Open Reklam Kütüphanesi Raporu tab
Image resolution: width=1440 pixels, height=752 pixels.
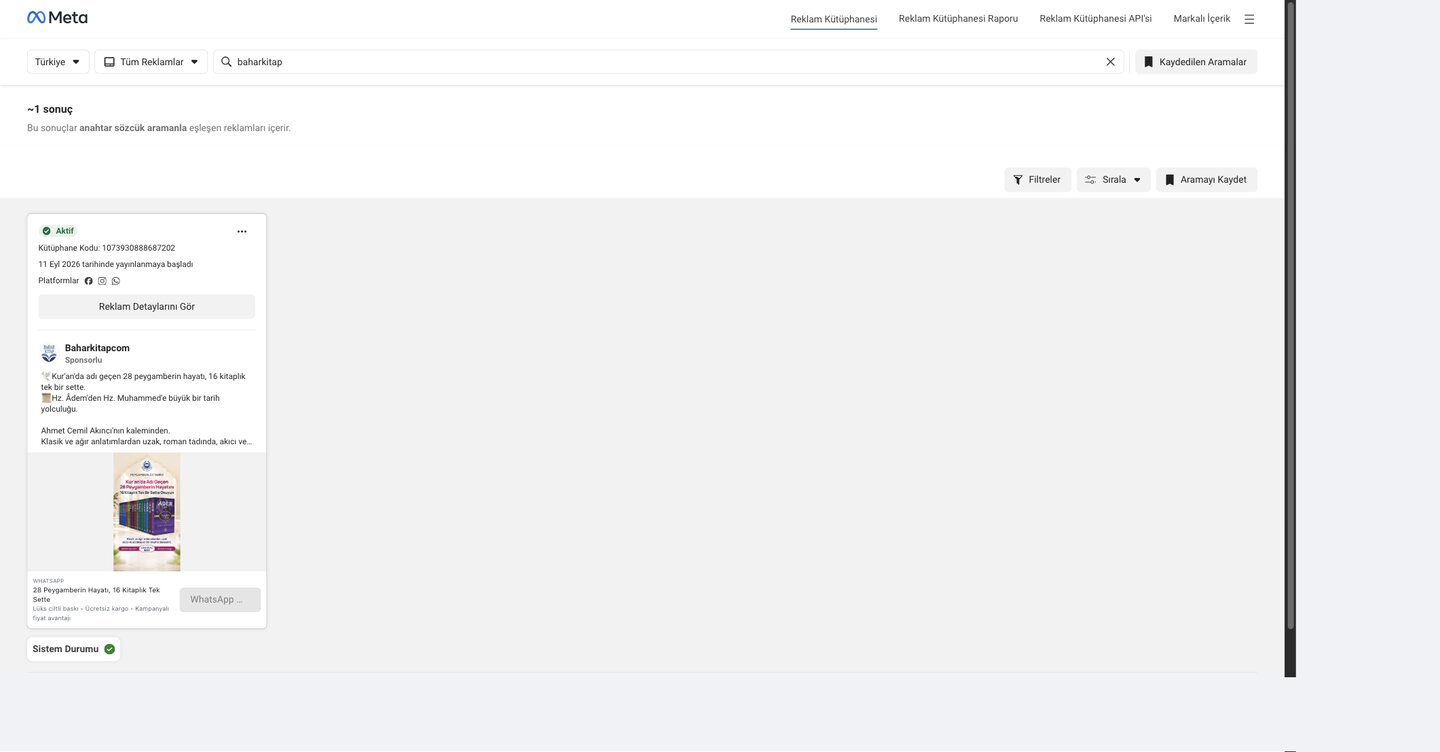click(958, 19)
